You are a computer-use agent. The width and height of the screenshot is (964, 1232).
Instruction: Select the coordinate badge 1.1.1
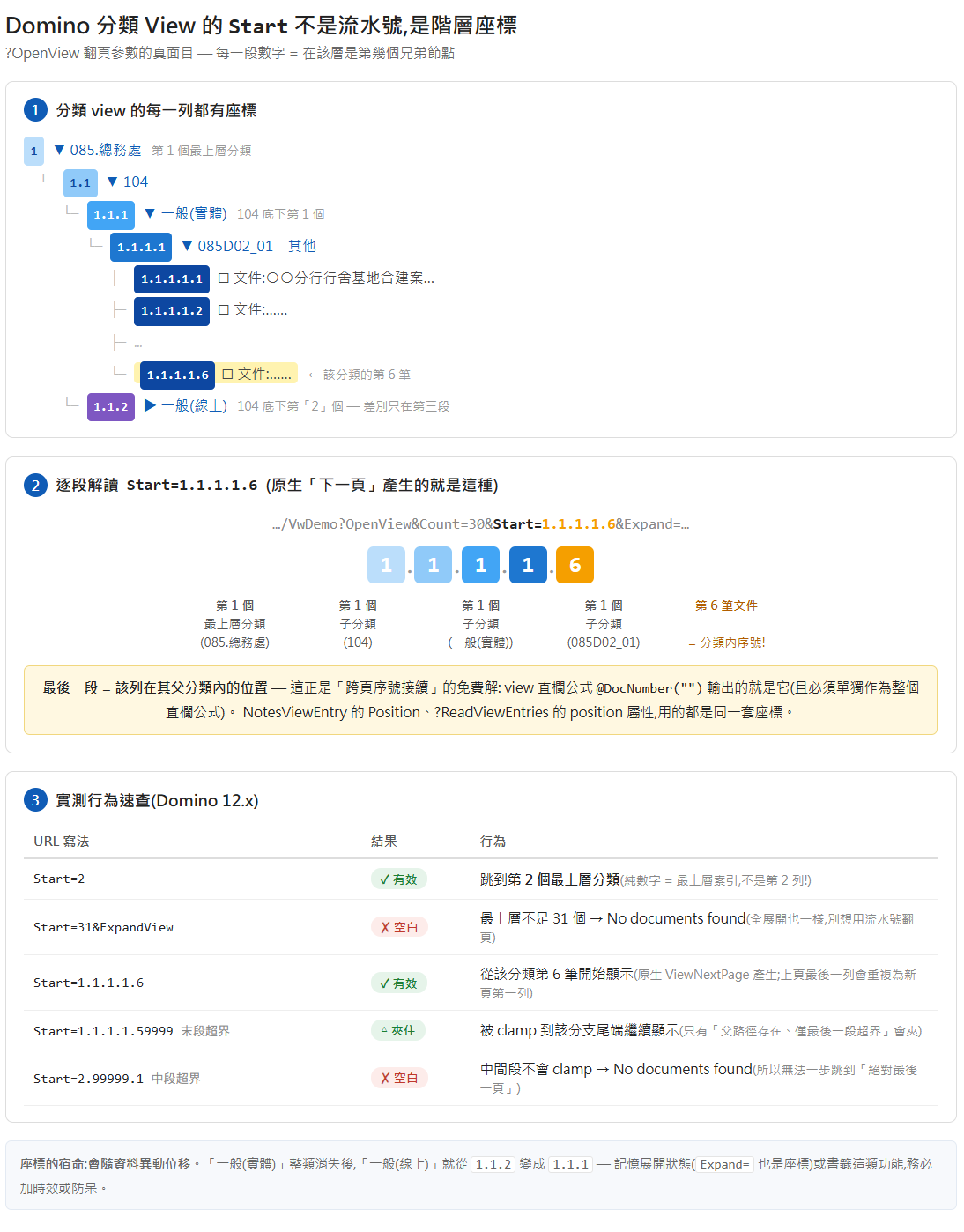tap(111, 214)
